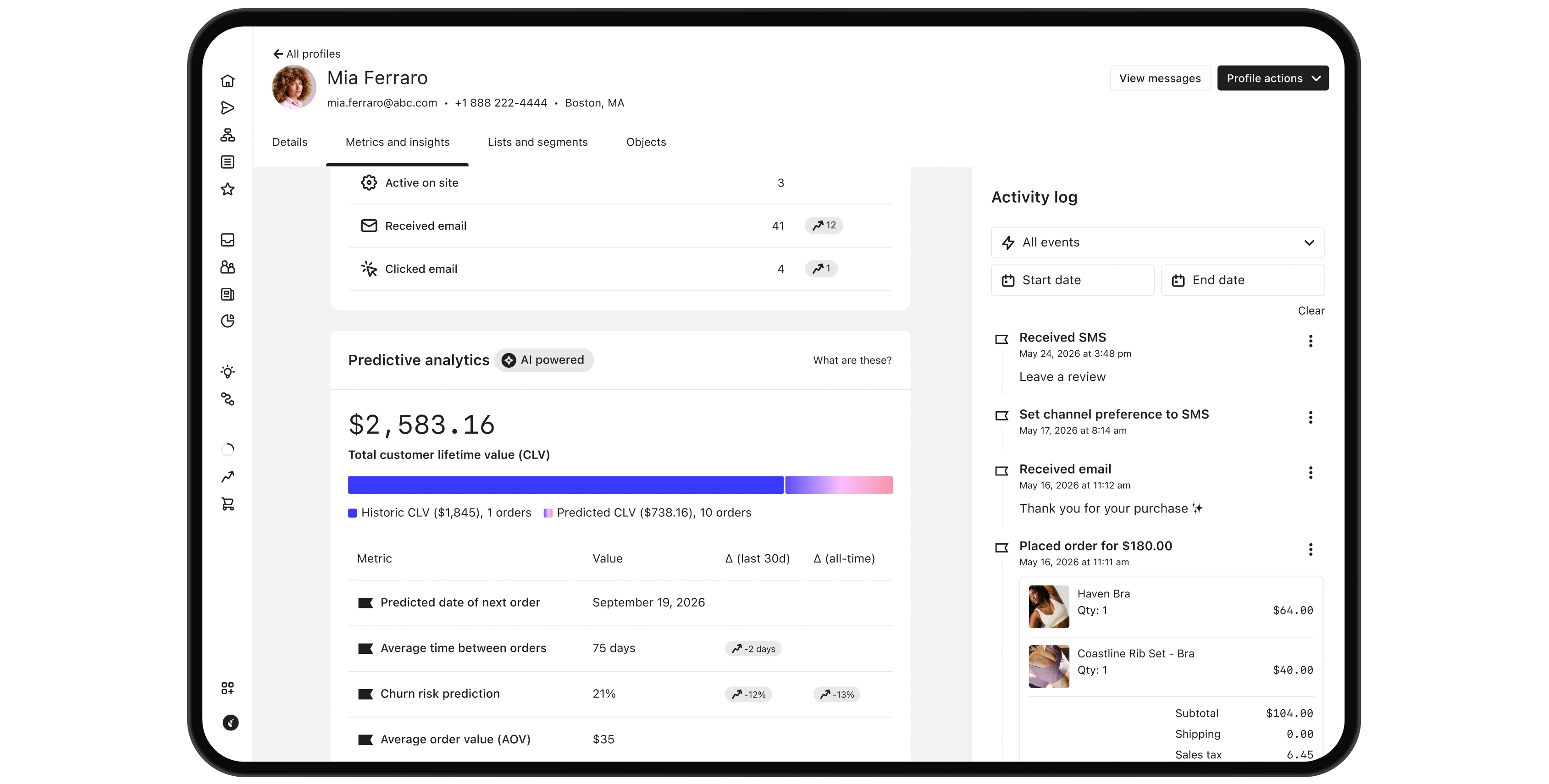Click the Leave a review message text
Viewport: 1549px width, 784px height.
1062,377
